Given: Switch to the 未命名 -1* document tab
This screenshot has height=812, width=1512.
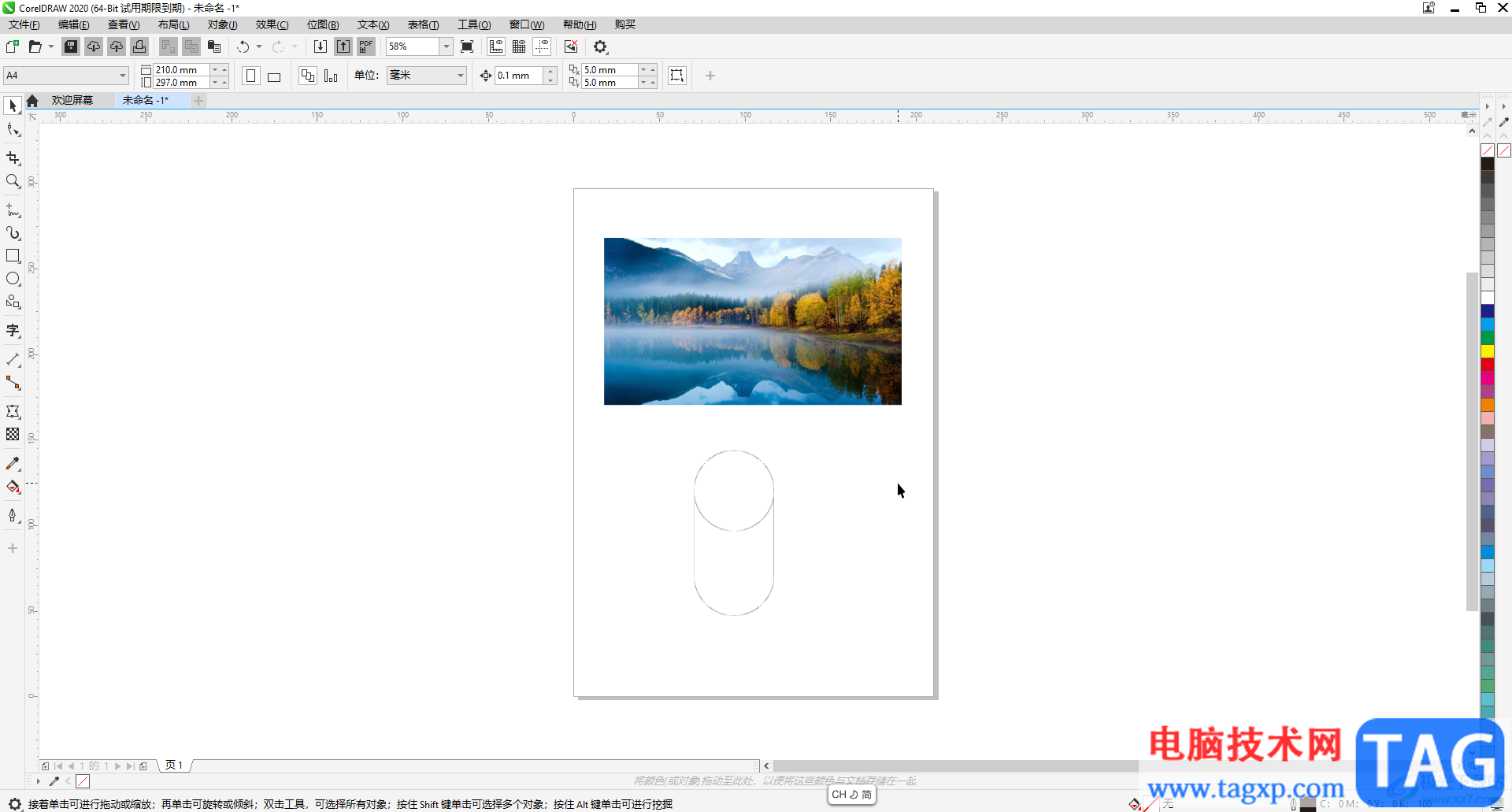Looking at the screenshot, I should point(146,101).
